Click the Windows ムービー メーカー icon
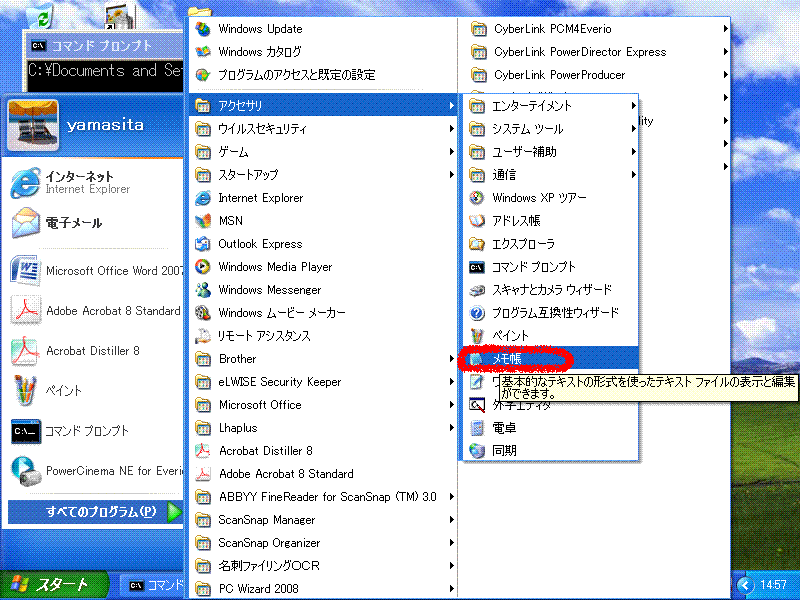800x600 pixels. point(203,313)
